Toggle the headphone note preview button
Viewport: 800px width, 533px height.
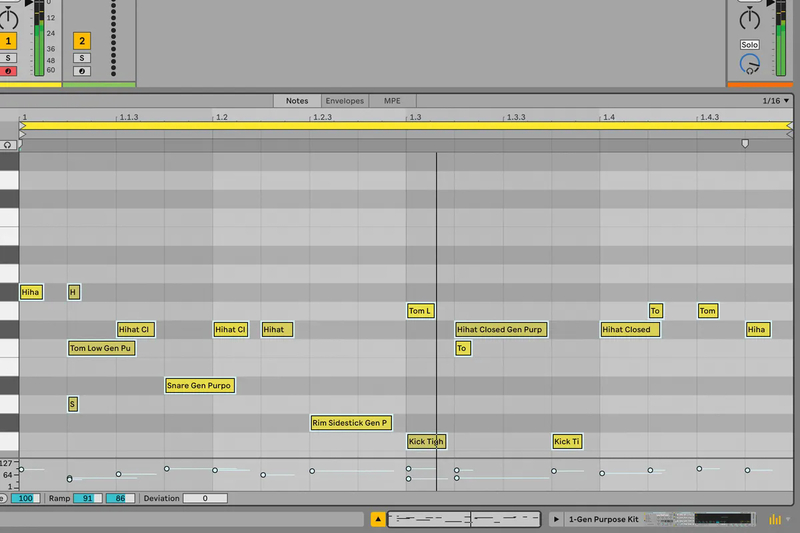pos(7,145)
